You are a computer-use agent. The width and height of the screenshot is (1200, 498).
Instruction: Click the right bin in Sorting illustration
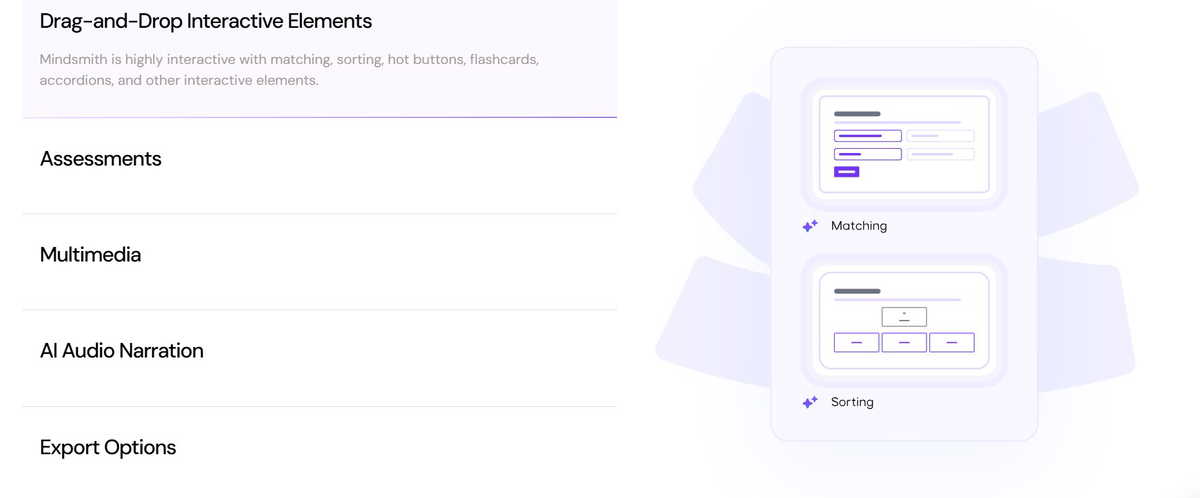[x=952, y=343]
